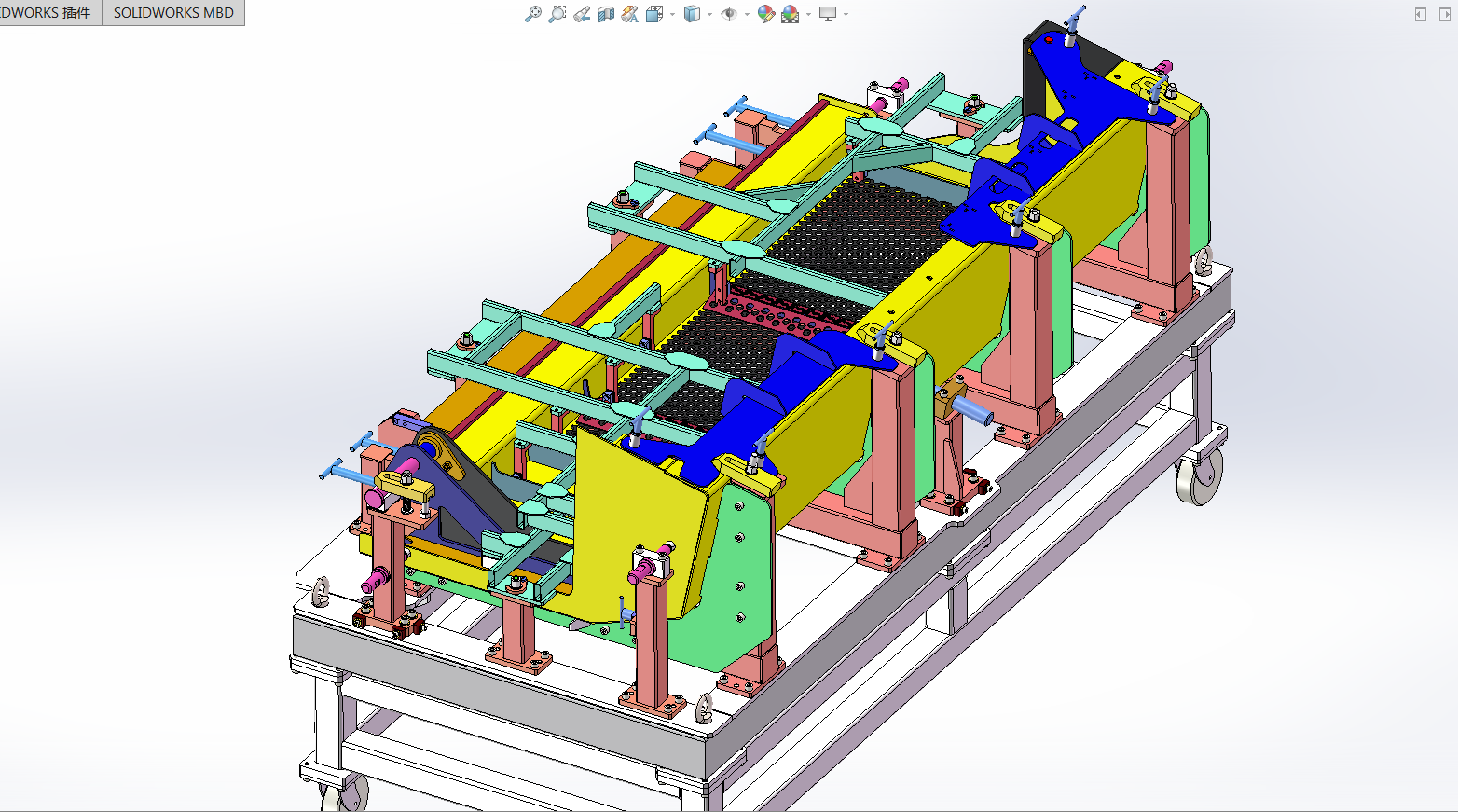This screenshot has width=1458, height=812.
Task: Expand the Display Style dropdown arrow
Action: [709, 14]
